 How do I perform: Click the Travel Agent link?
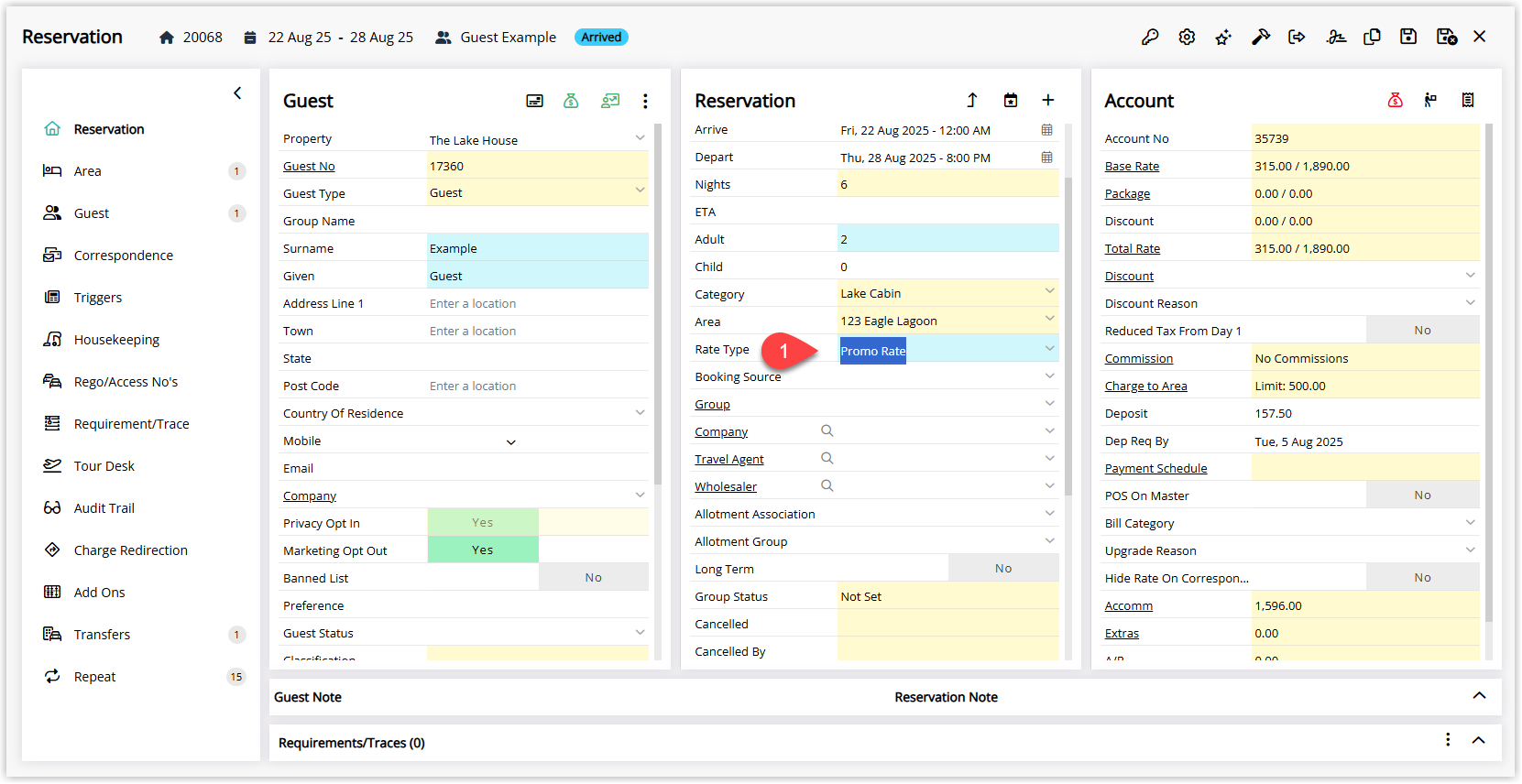coord(728,460)
